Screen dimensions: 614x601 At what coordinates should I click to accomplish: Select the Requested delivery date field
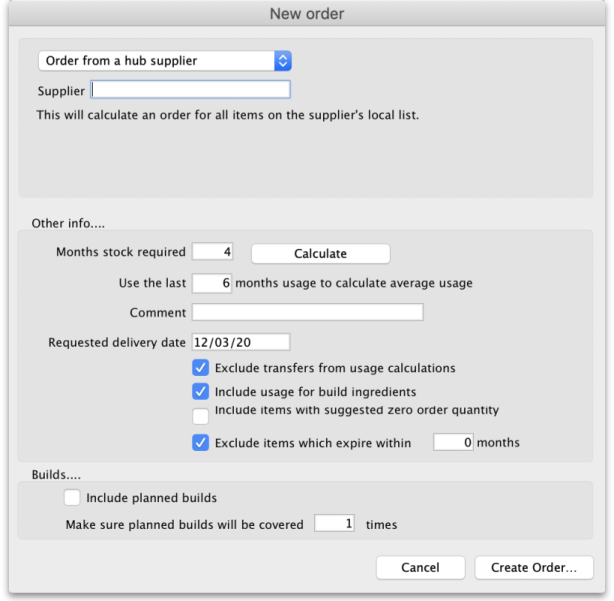240,342
